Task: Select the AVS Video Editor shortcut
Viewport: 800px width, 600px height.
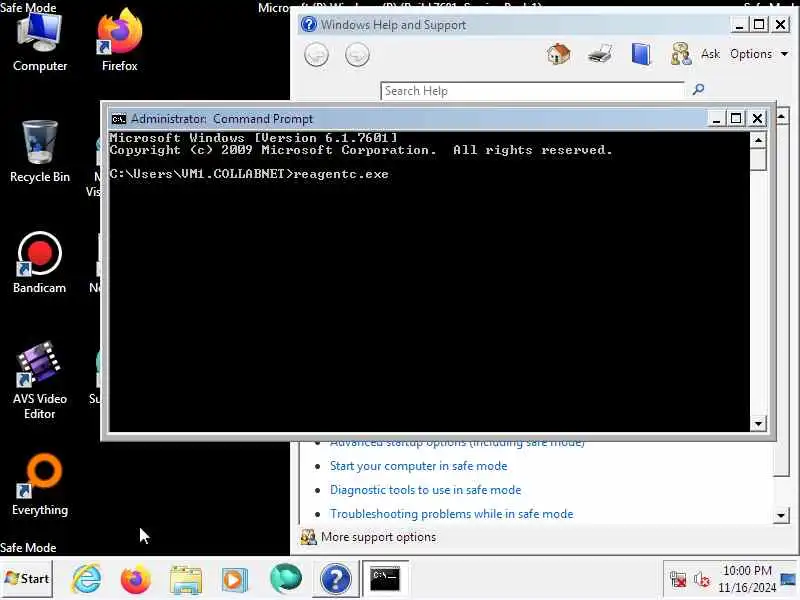Action: tap(40, 381)
